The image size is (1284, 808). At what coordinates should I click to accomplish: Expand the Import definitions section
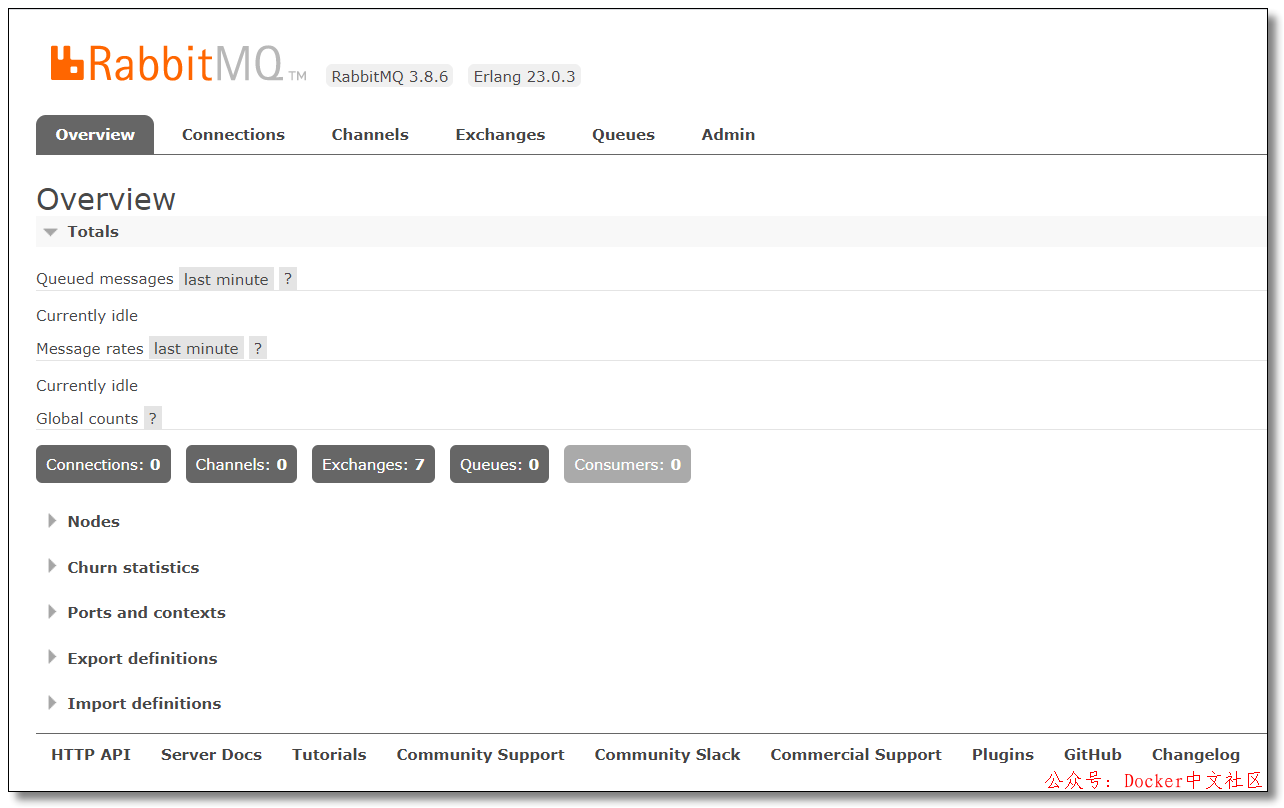point(144,703)
